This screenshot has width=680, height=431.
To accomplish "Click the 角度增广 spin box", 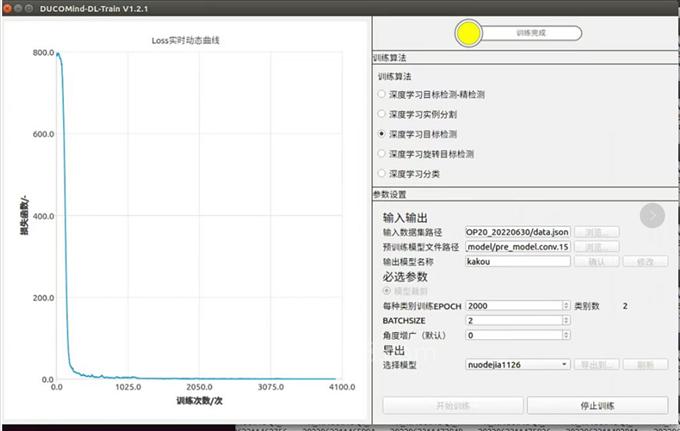I will tap(518, 335).
